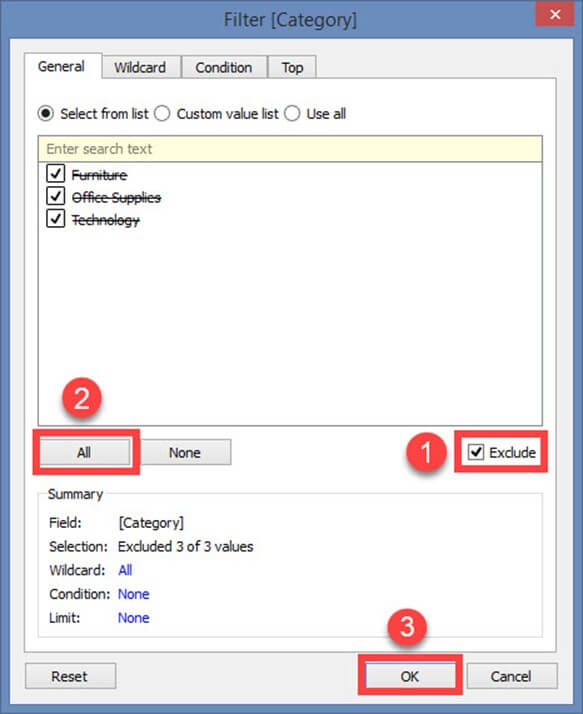Select the Custom value list radio button
The width and height of the screenshot is (583, 714).
(162, 113)
